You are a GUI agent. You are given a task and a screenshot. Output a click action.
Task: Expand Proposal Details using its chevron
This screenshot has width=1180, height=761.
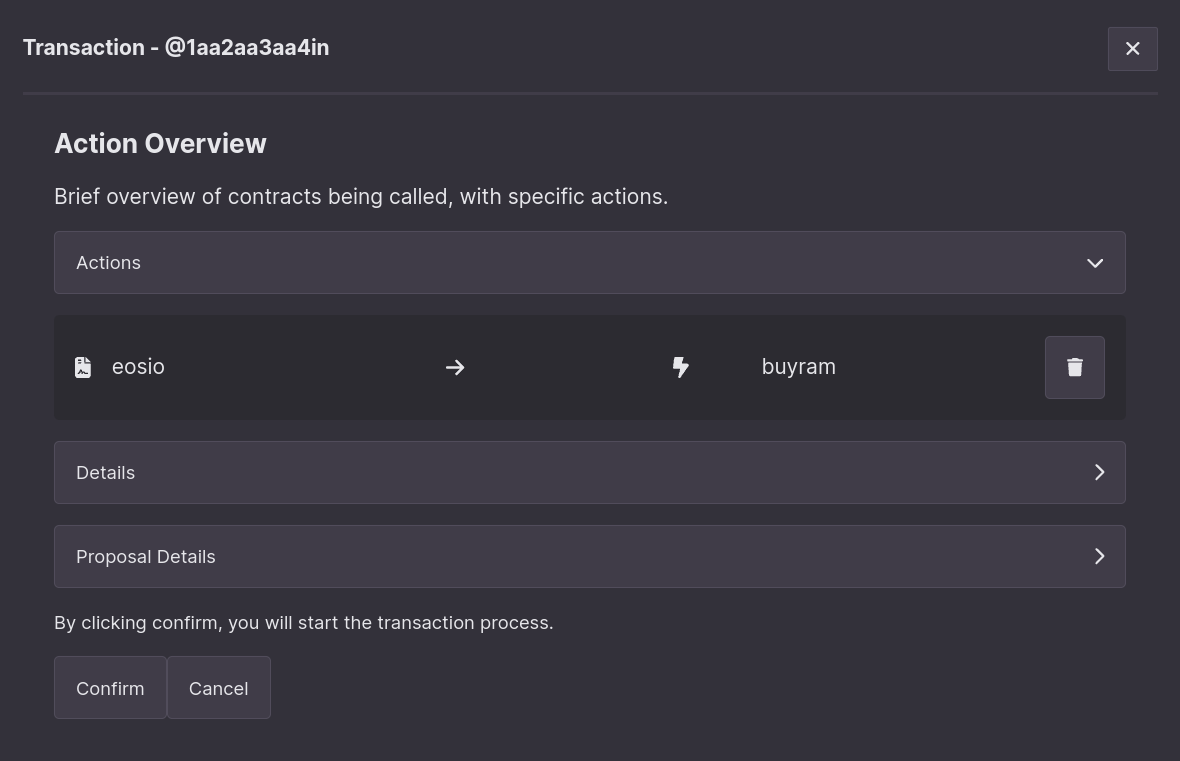pyautogui.click(x=1099, y=556)
